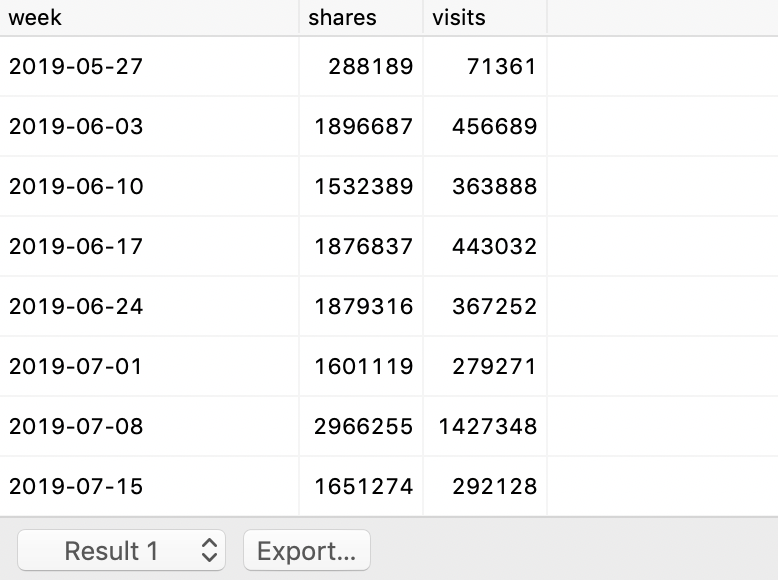Click the 2019-07-08 week cell
The width and height of the screenshot is (778, 580).
tap(76, 427)
